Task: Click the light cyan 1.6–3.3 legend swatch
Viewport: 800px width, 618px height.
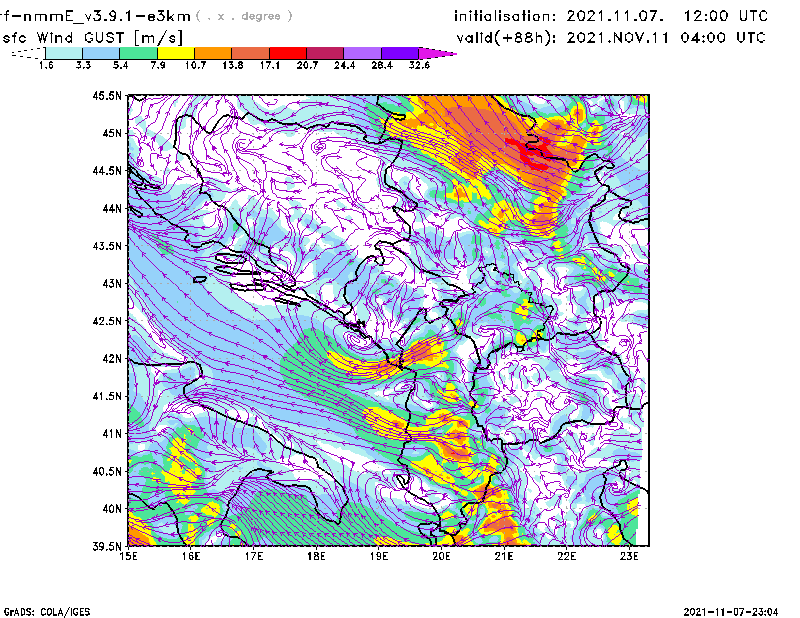Action: [64, 53]
